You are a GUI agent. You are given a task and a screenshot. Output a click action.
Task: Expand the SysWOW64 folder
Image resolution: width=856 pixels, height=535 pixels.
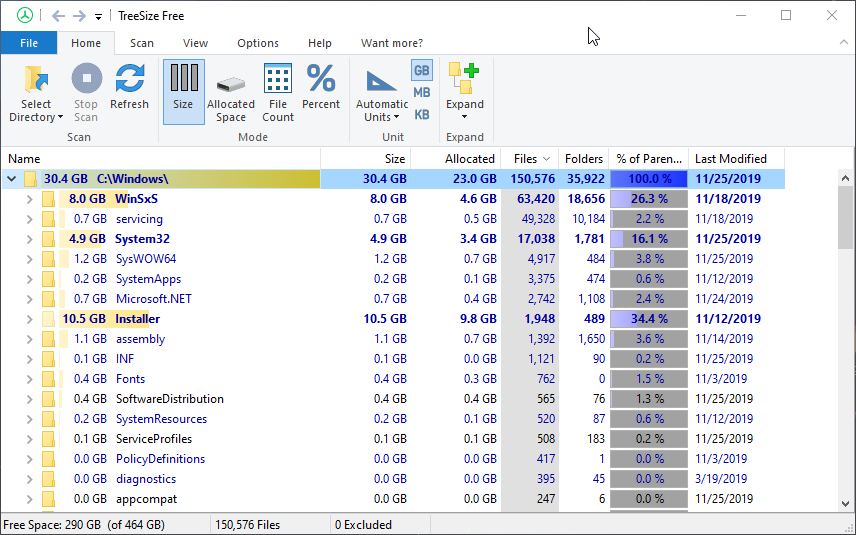(29, 259)
